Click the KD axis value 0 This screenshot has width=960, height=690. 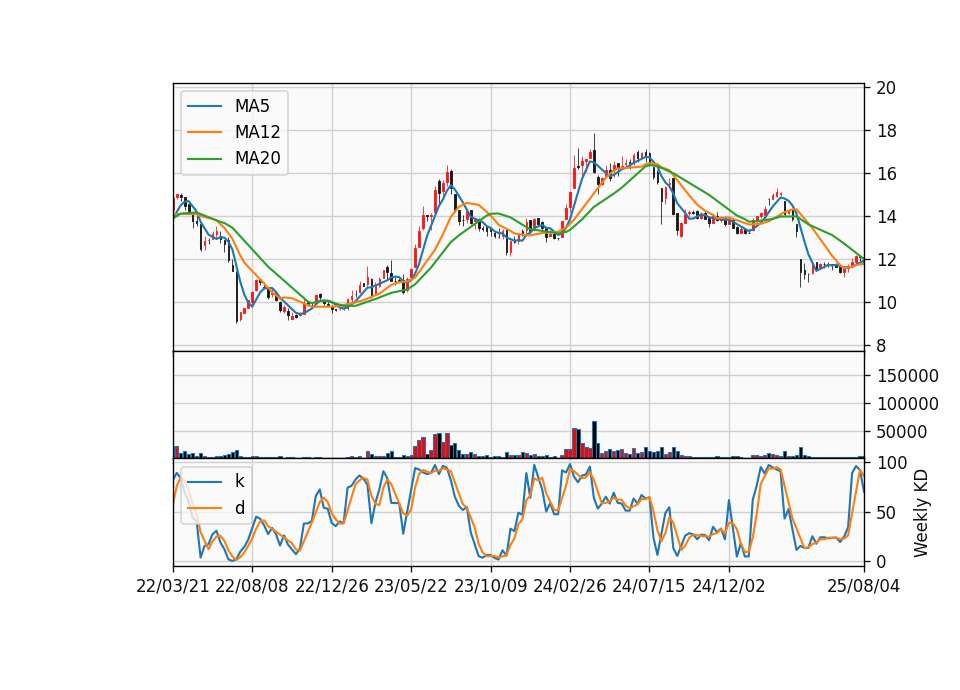point(881,561)
